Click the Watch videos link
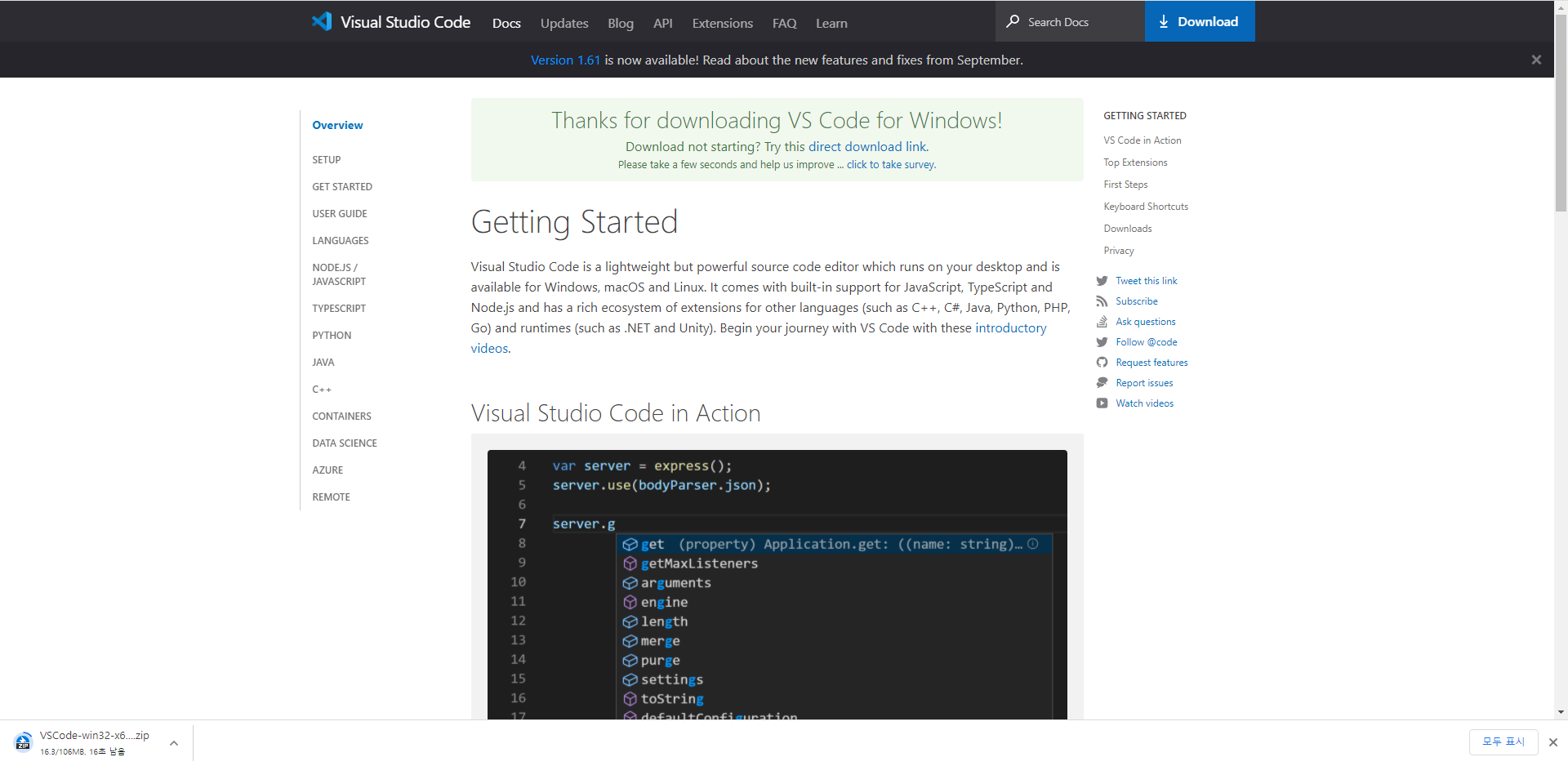This screenshot has height=766, width=1568. pyautogui.click(x=1144, y=403)
